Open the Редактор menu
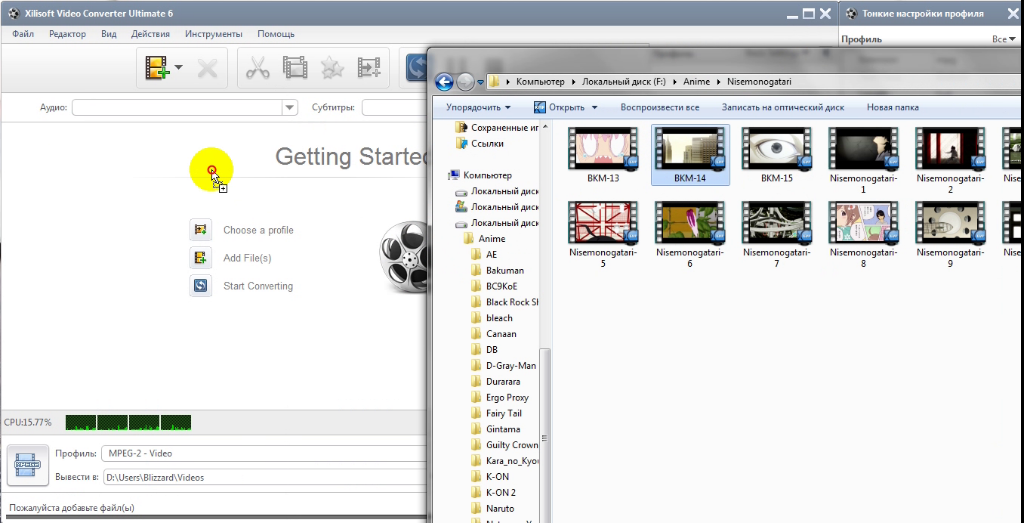This screenshot has height=523, width=1024. click(67, 34)
